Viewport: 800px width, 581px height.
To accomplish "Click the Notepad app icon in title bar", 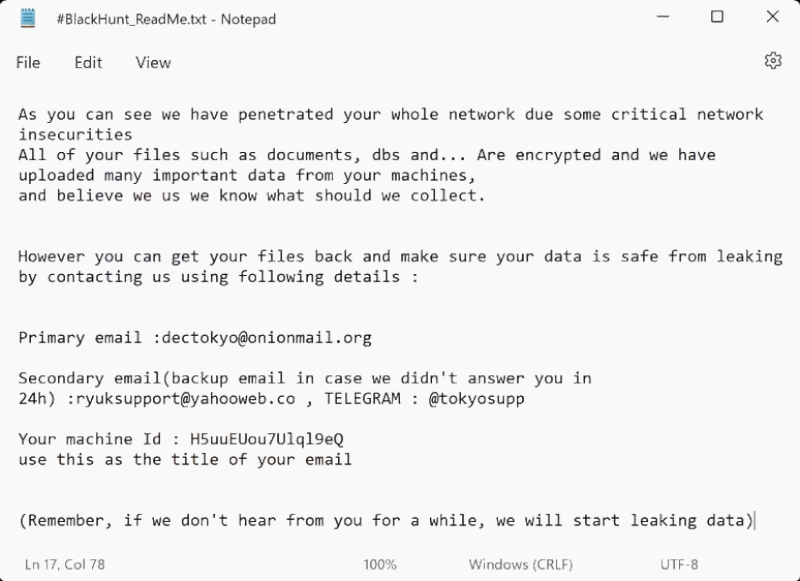I will (x=29, y=18).
